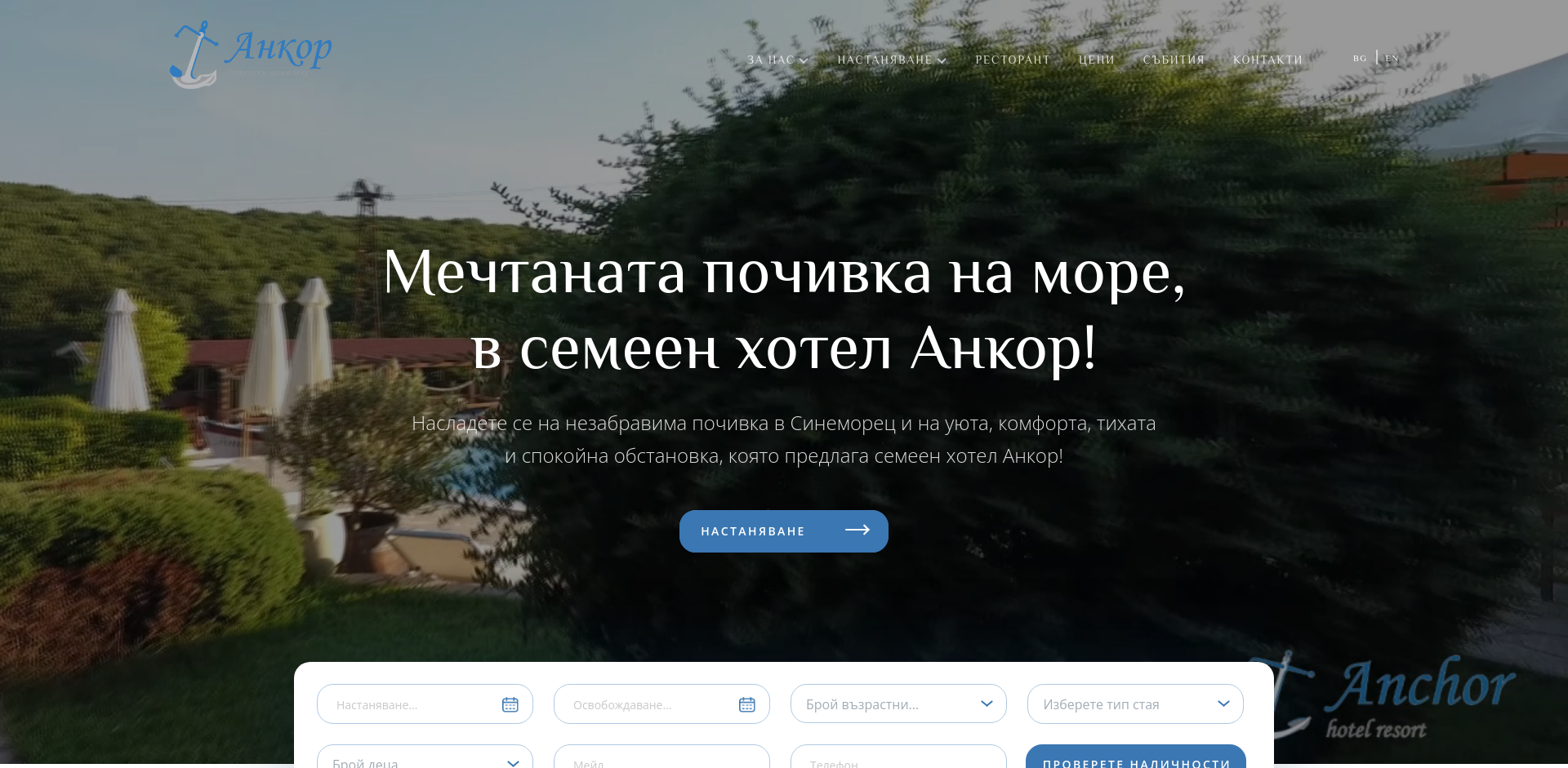Screen dimensions: 1568x768
Task: Expand the ЗА НАС dropdown menu
Action: click(x=774, y=59)
